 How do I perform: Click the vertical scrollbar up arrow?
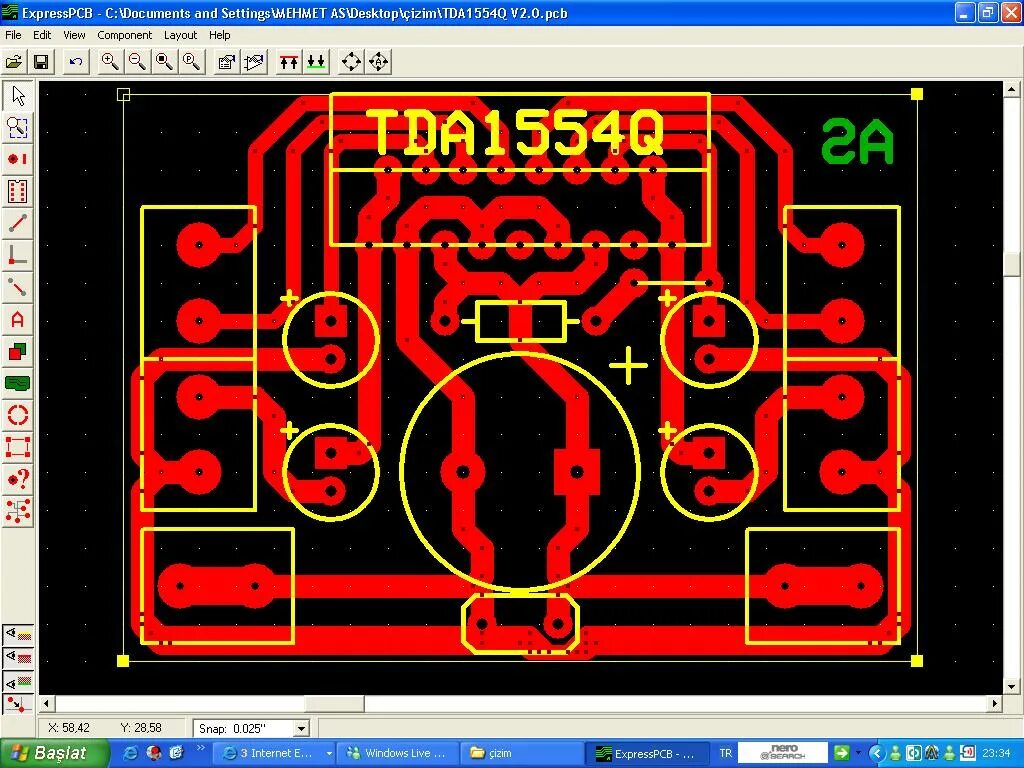tap(1012, 89)
